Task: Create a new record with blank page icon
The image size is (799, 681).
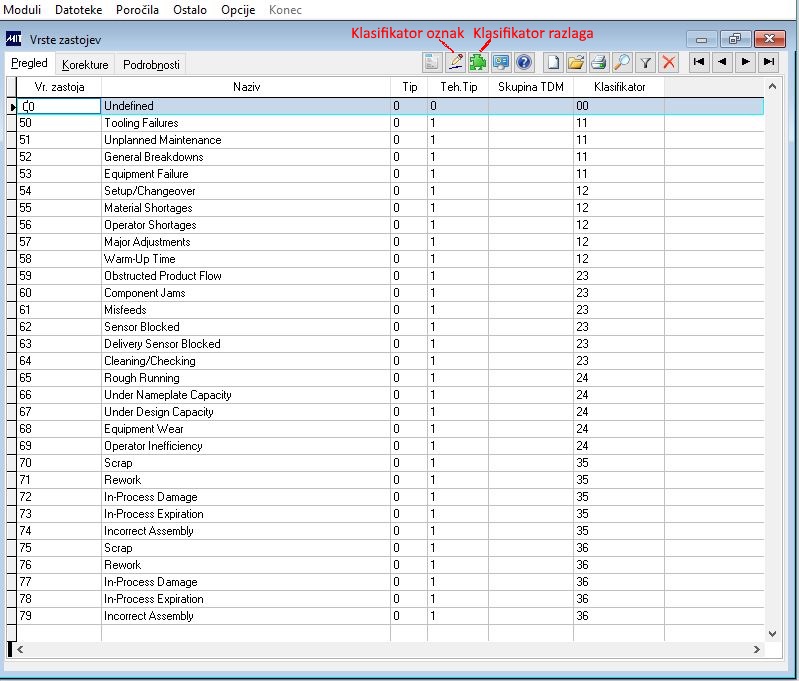Action: [x=553, y=63]
